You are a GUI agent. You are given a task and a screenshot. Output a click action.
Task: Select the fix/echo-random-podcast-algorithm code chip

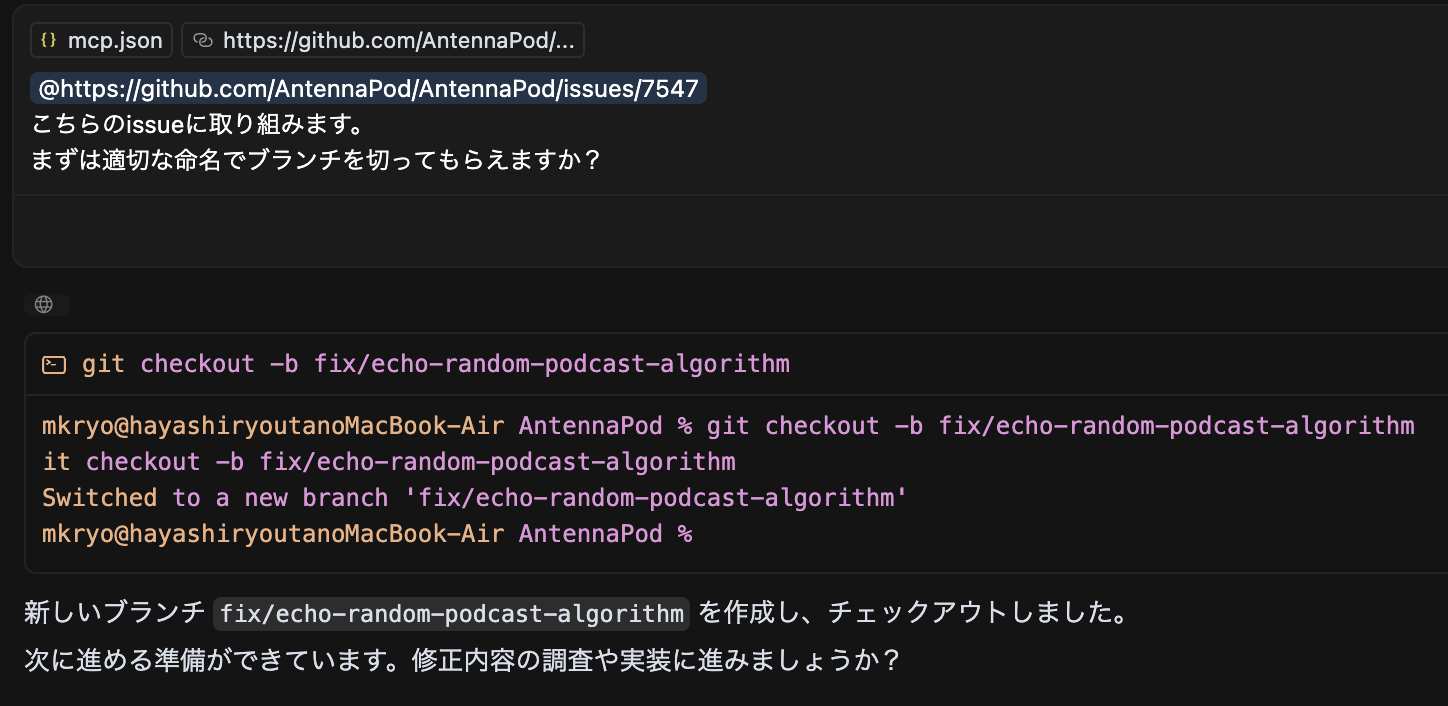tap(451, 614)
